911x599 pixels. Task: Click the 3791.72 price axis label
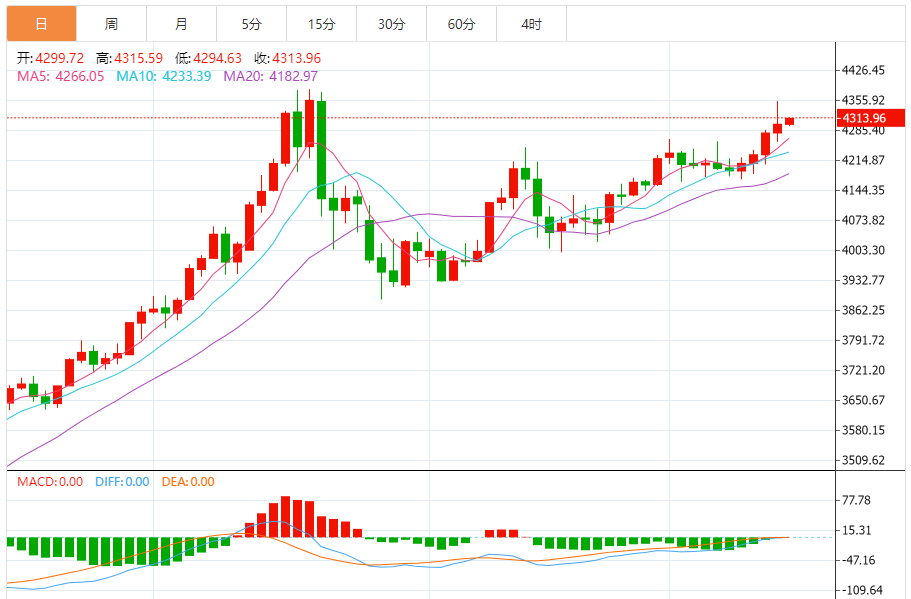tap(863, 340)
